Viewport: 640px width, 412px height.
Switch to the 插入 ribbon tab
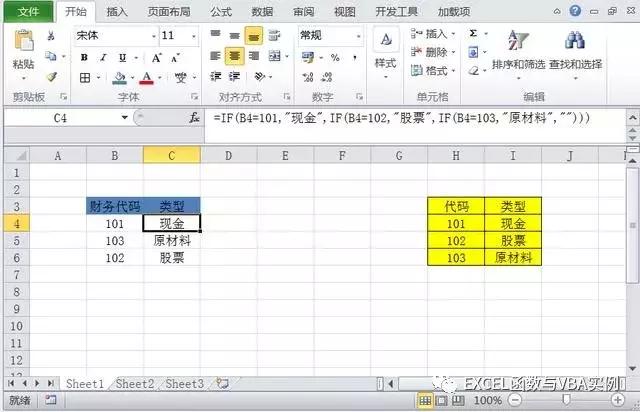coord(117,11)
